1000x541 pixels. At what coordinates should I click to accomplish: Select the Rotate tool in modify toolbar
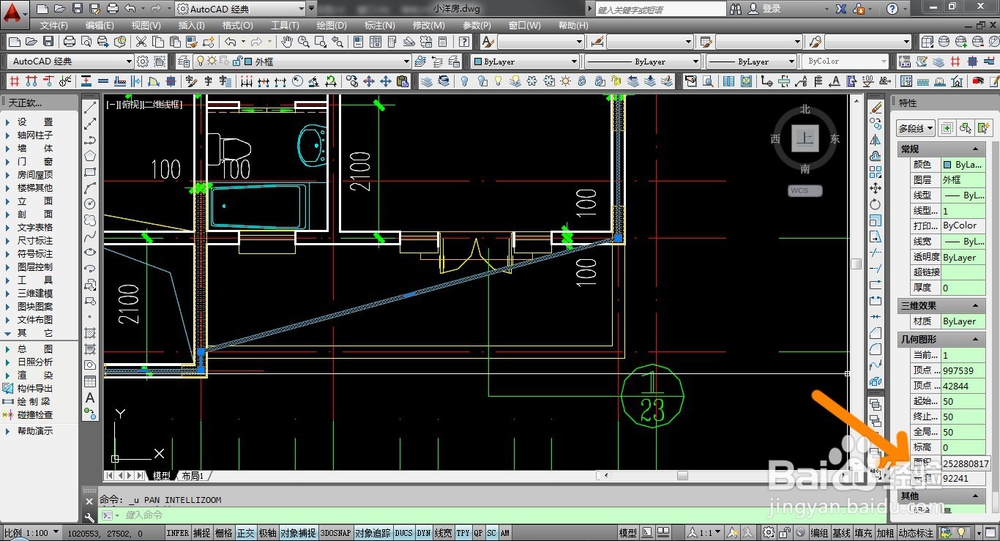tap(876, 204)
